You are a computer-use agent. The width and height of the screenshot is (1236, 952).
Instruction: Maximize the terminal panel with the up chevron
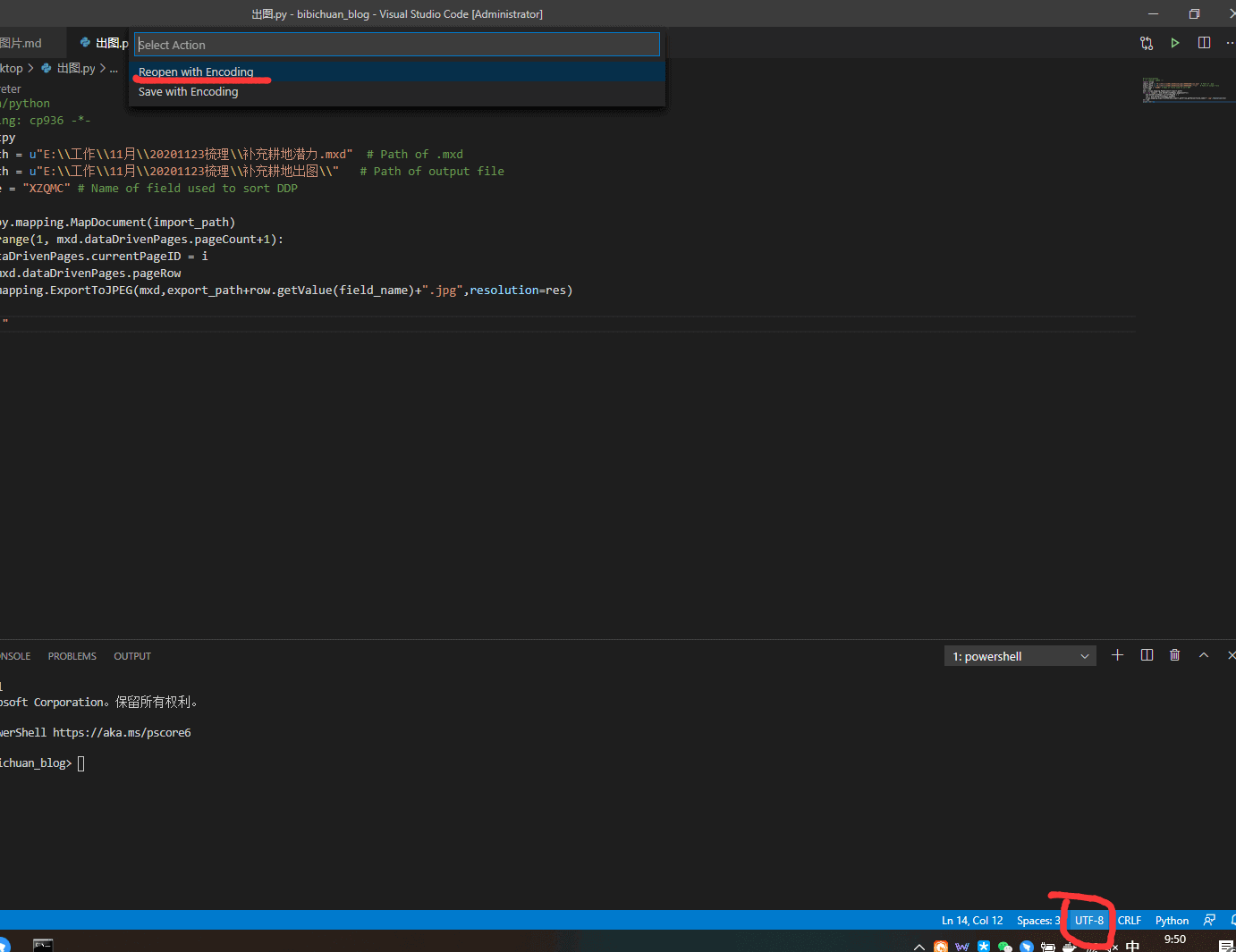click(x=1204, y=655)
